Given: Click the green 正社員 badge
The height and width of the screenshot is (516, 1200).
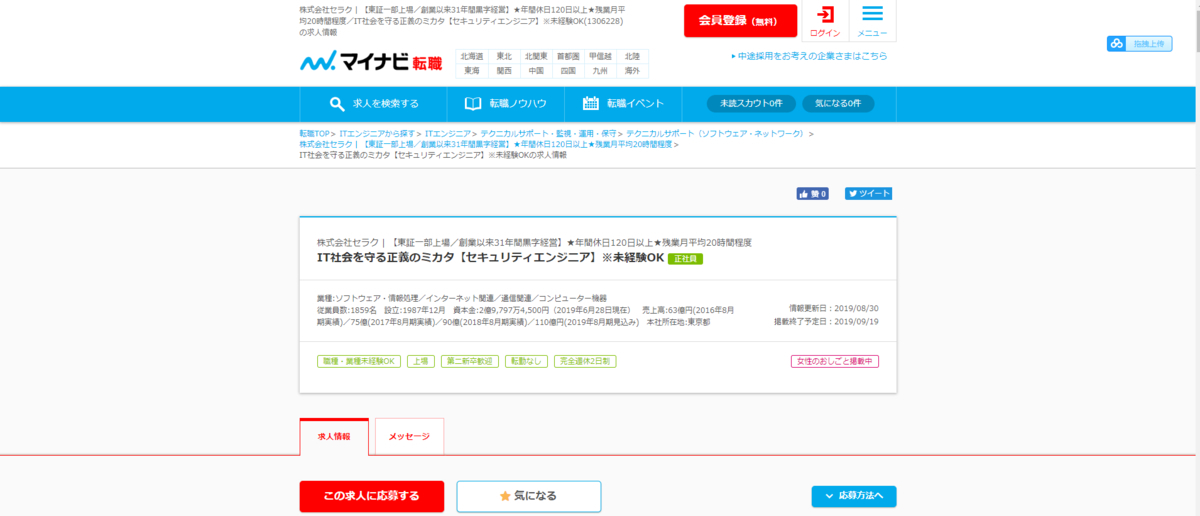Looking at the screenshot, I should pyautogui.click(x=685, y=259).
